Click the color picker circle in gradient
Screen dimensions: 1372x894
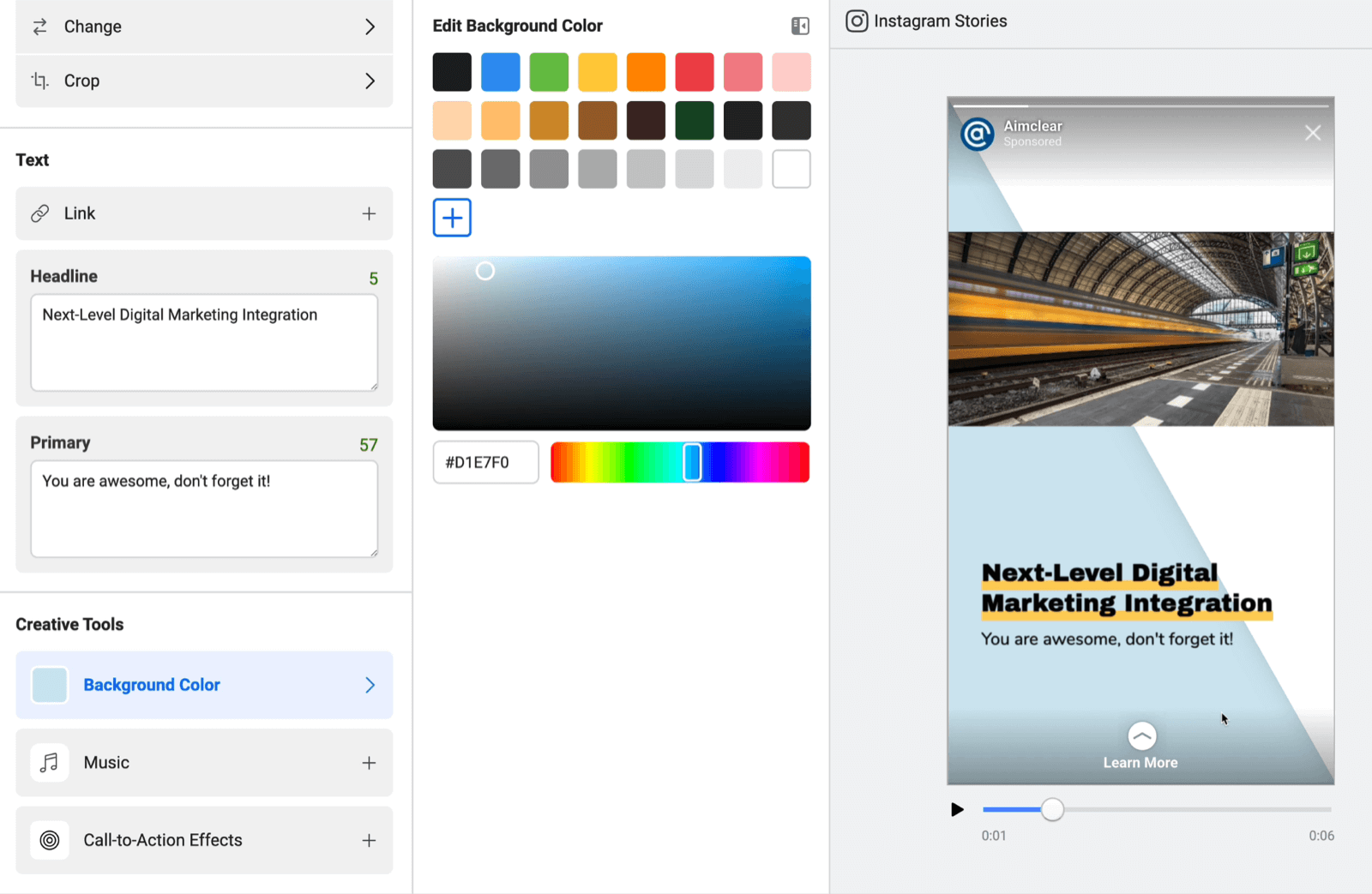(485, 271)
